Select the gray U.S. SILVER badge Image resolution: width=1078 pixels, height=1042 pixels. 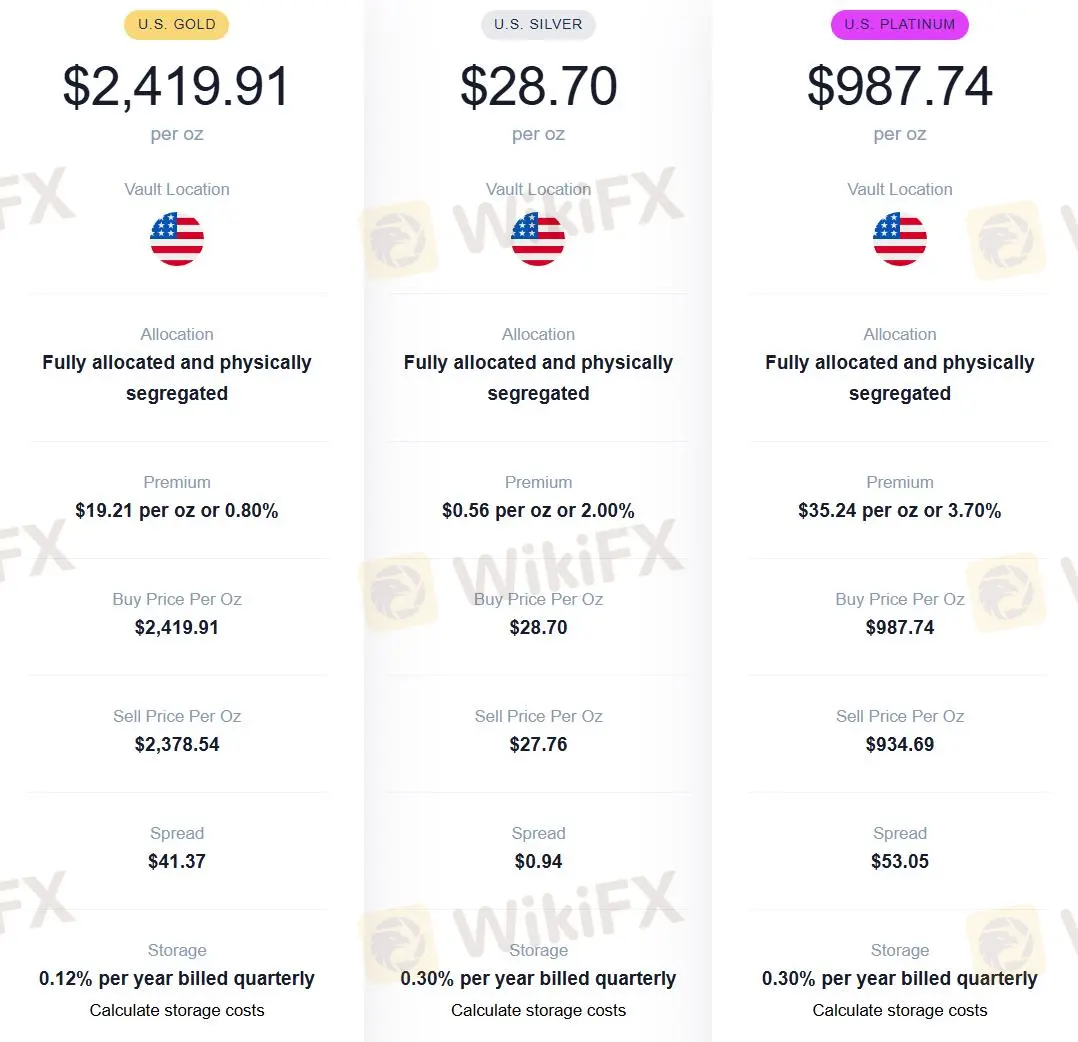click(x=538, y=24)
